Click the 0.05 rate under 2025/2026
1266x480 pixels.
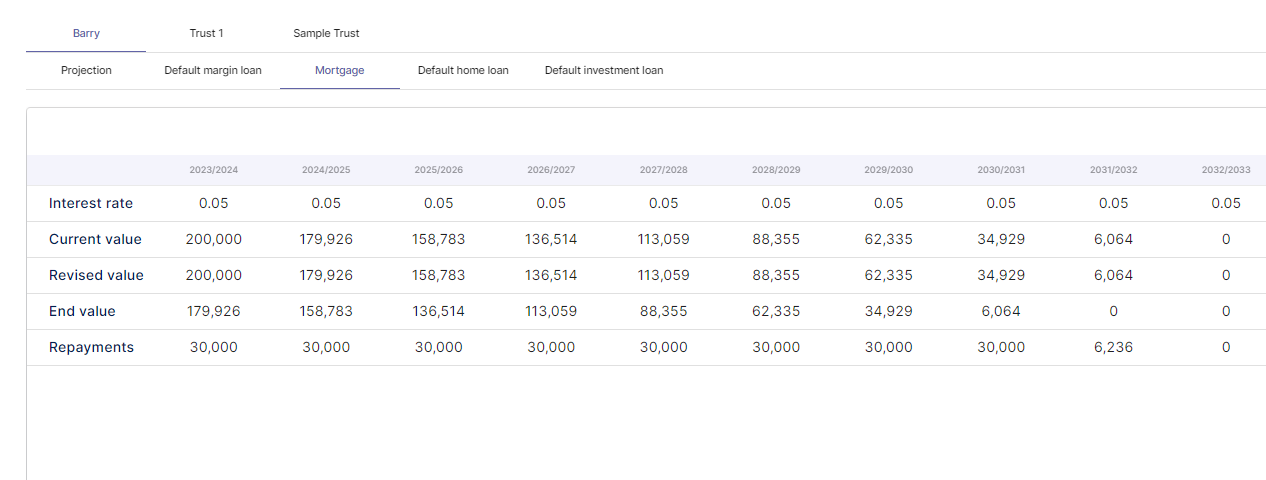click(x=439, y=203)
